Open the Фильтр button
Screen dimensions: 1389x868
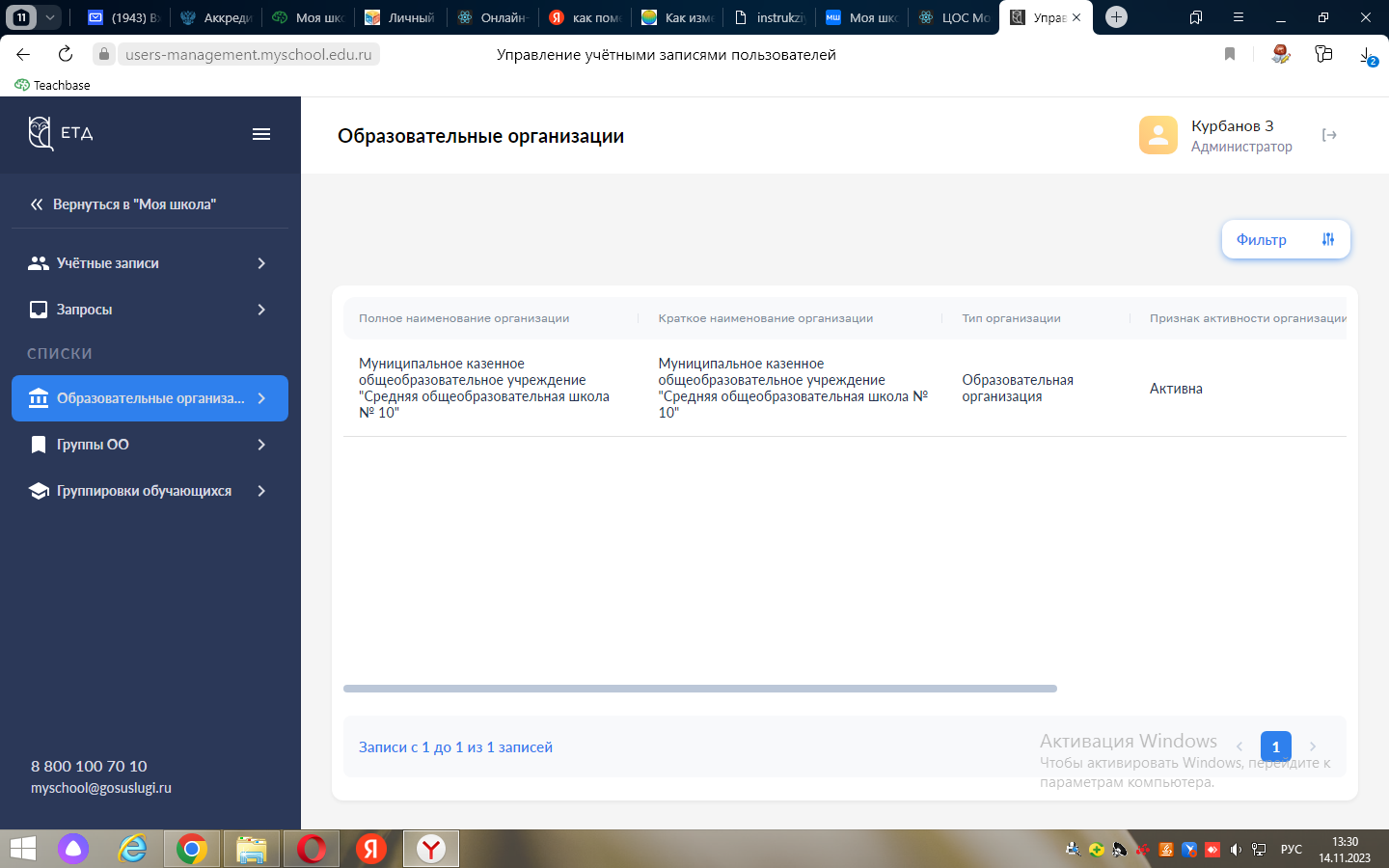1286,239
